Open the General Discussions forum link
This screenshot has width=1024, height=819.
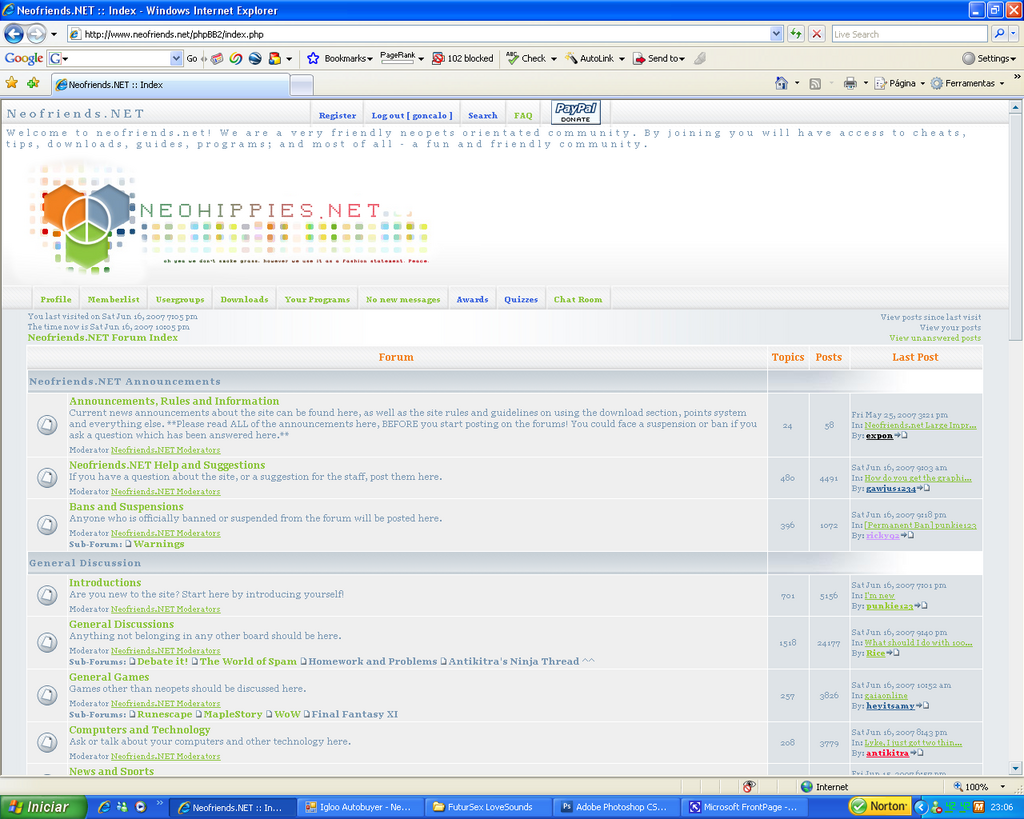click(121, 624)
